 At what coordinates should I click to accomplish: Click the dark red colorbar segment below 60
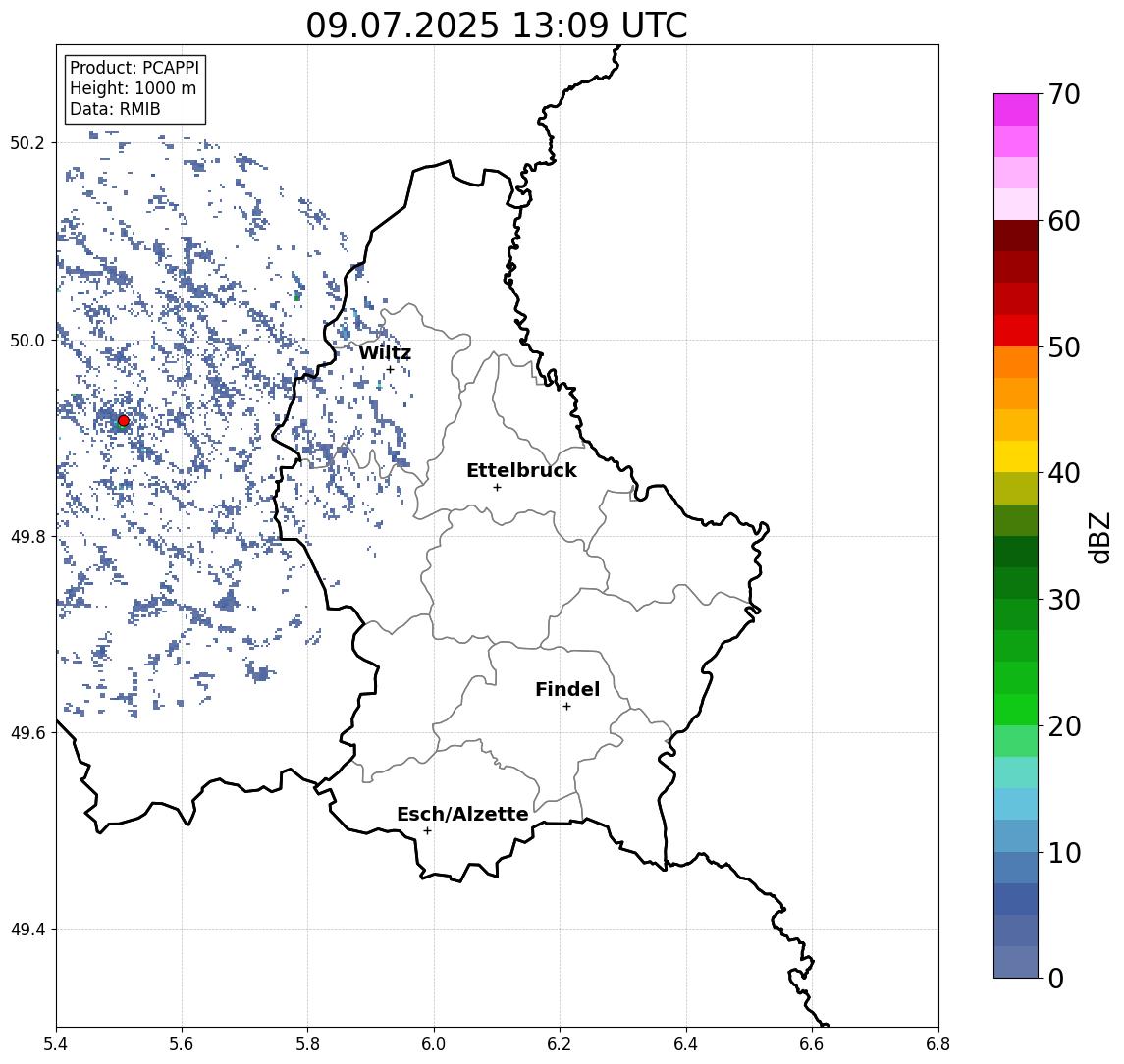[x=1016, y=236]
